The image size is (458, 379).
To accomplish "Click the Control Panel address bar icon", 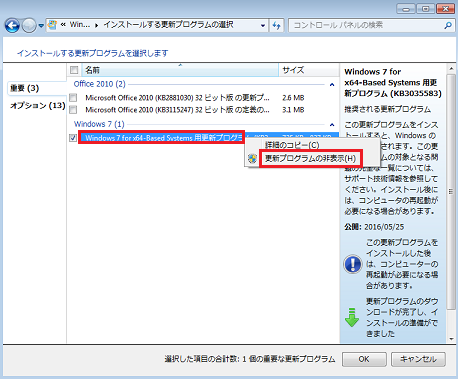I will pyautogui.click(x=53, y=25).
